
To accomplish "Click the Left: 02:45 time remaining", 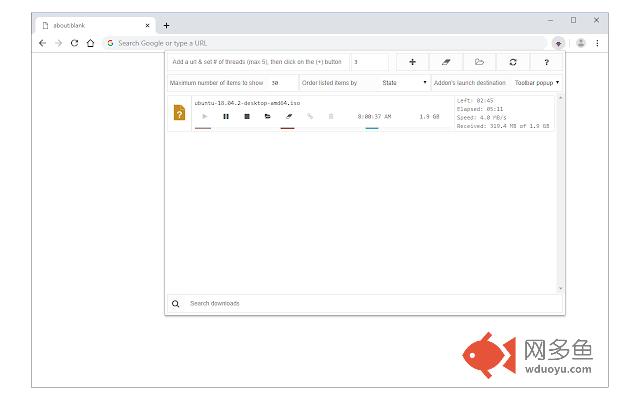I will pyautogui.click(x=475, y=100).
